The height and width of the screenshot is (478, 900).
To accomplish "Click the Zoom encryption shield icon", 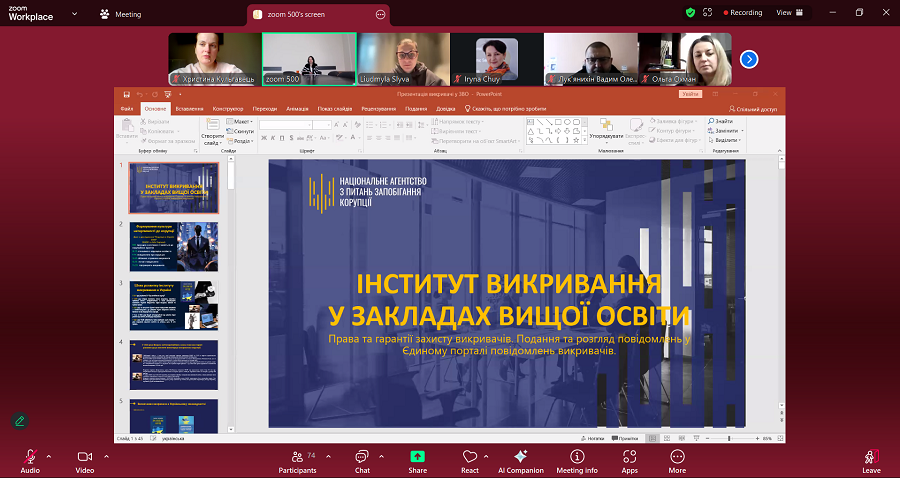I will pyautogui.click(x=690, y=13).
